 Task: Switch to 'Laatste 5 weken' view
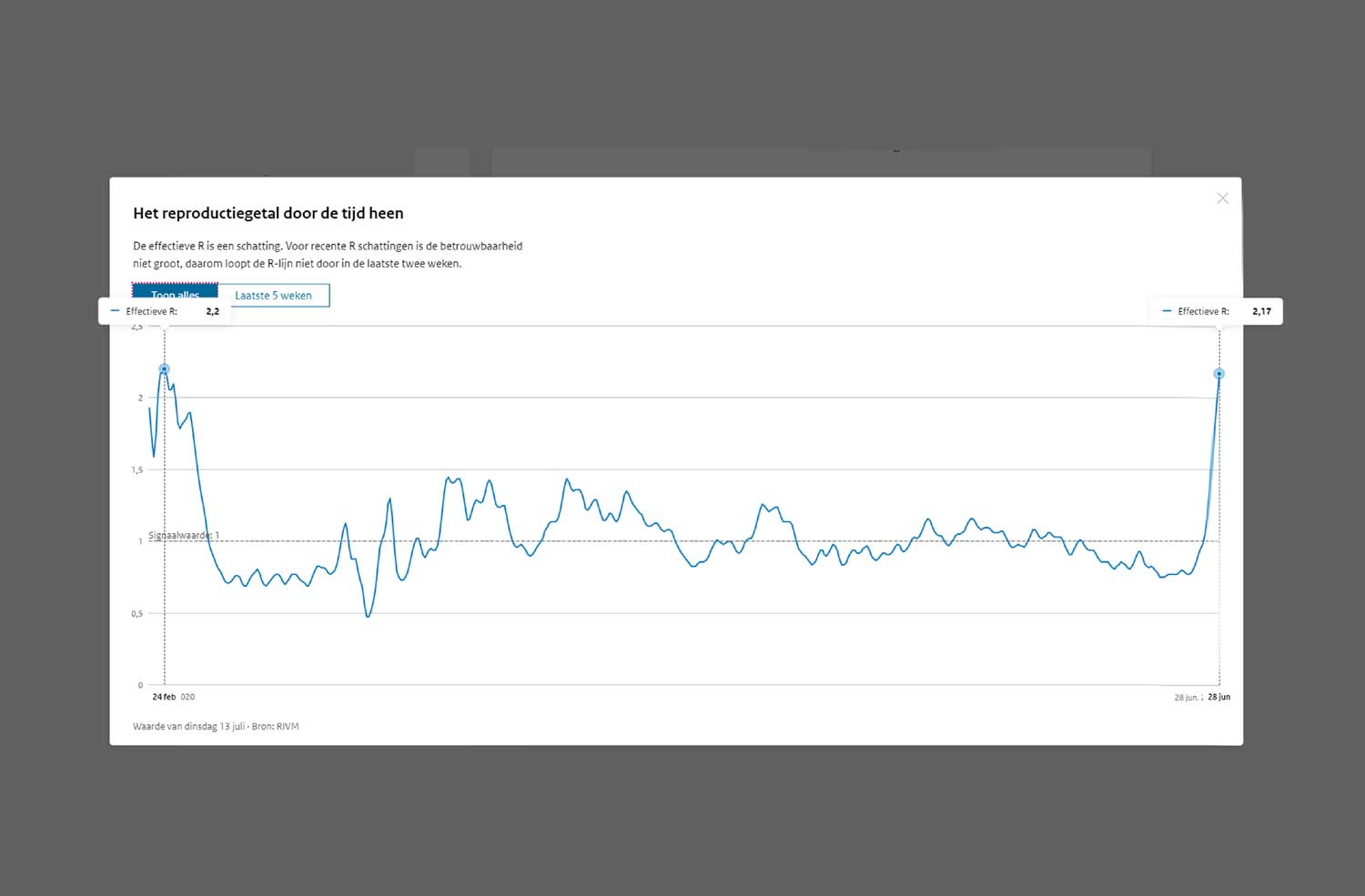273,296
